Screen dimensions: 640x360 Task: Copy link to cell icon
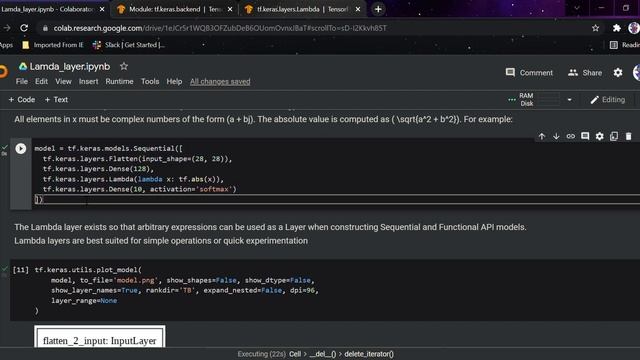click(571, 136)
